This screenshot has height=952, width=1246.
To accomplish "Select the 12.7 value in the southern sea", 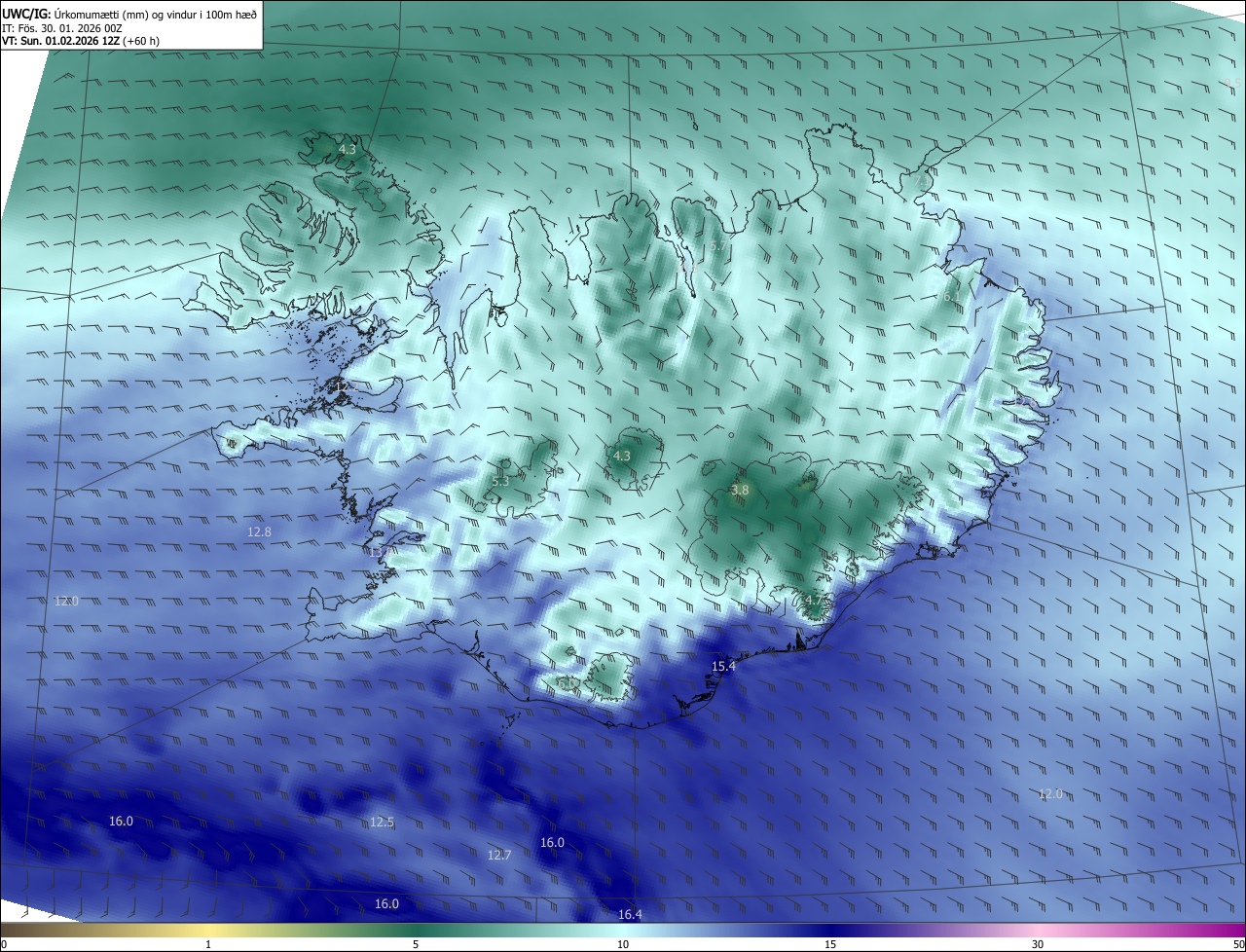I will click(498, 856).
